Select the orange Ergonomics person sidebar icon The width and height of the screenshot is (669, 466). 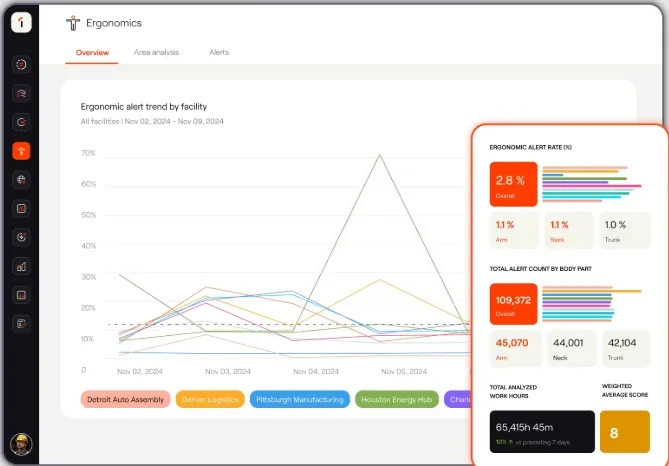click(x=21, y=151)
